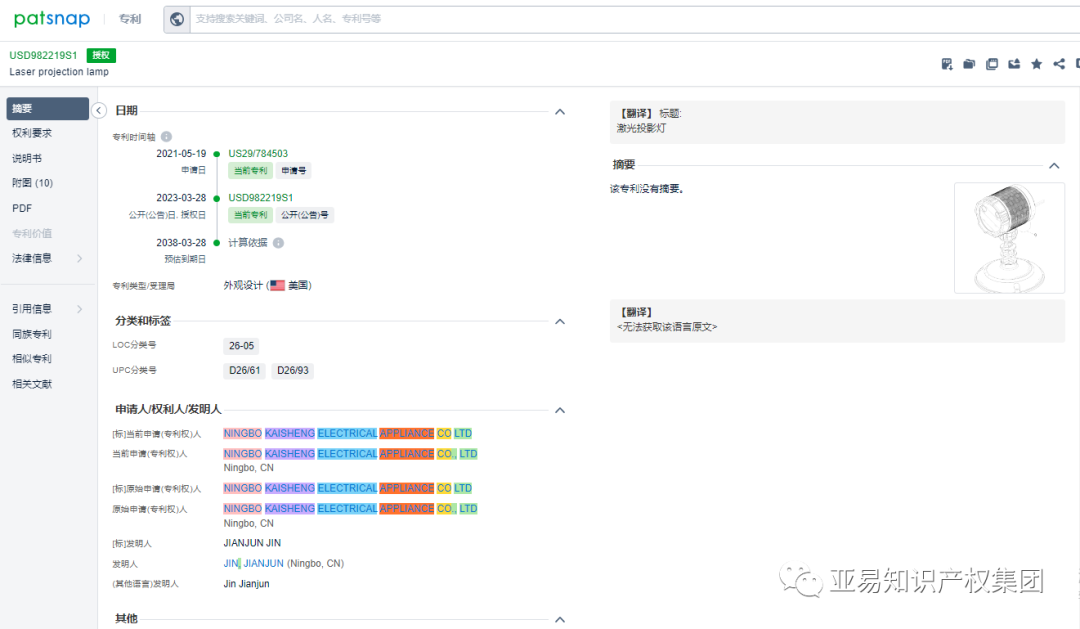Click the 公开(公告)号 tag

pos(304,215)
